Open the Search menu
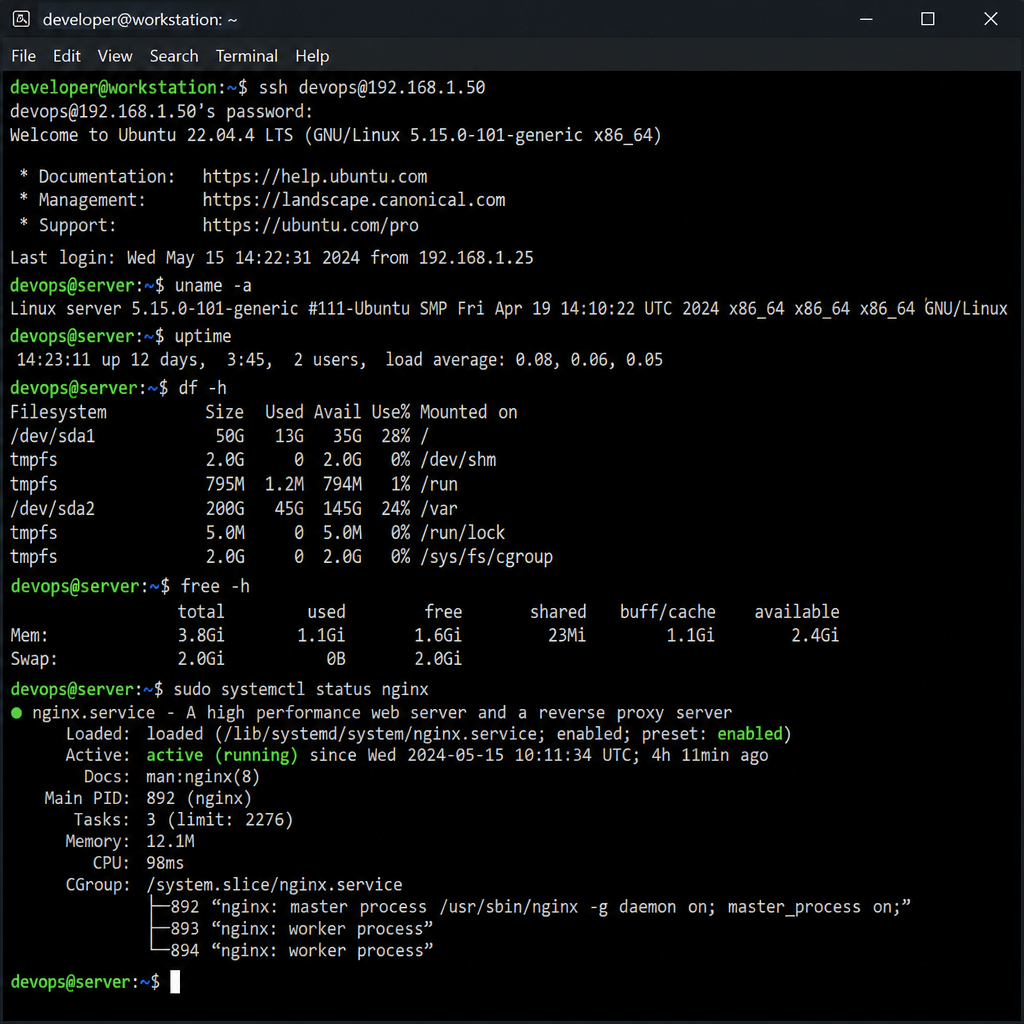Screen dimensions: 1024x1024 (174, 56)
